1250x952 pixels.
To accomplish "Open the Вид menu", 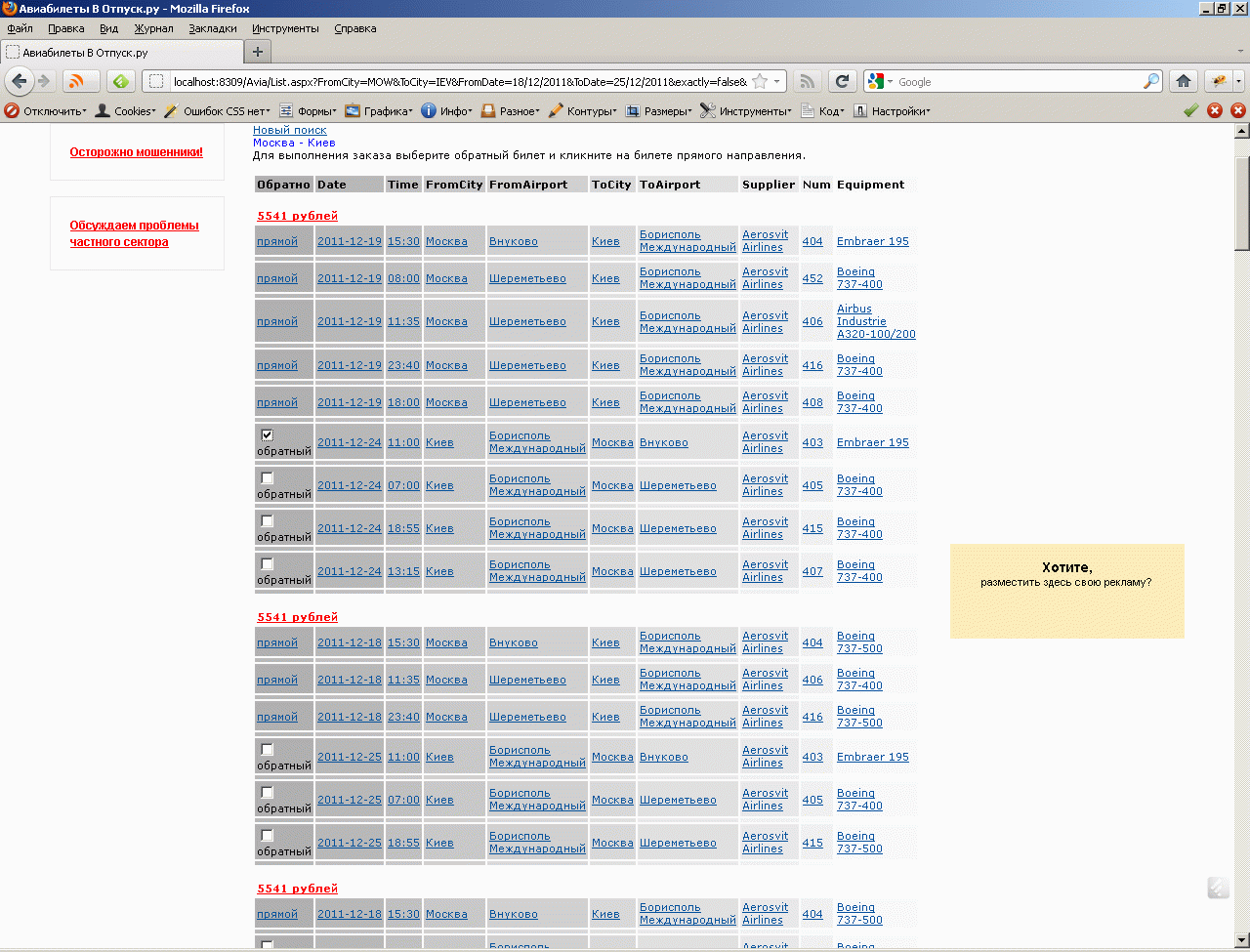I will [x=108, y=28].
